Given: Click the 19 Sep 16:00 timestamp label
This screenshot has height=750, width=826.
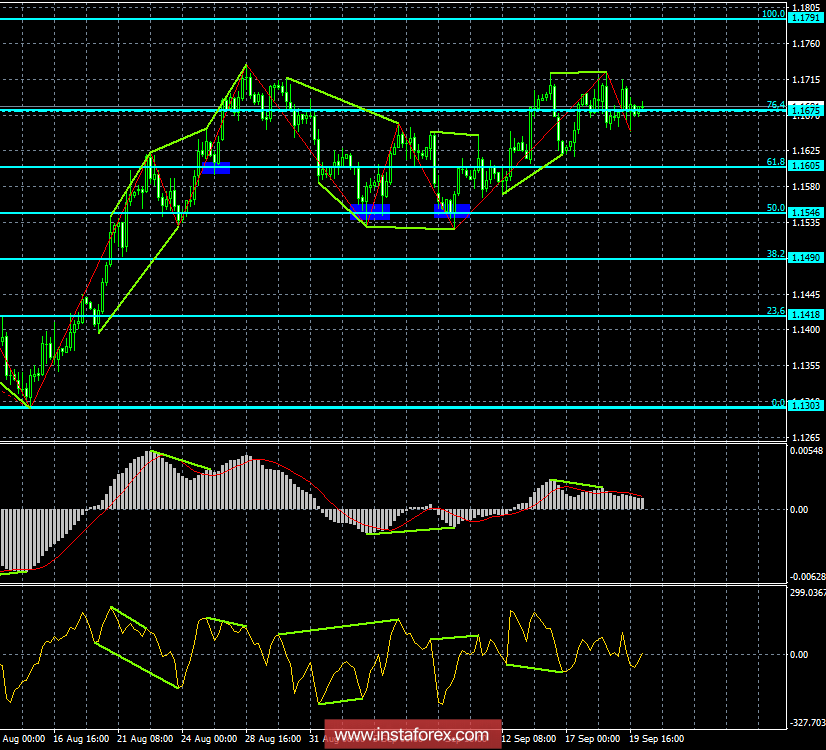Looking at the screenshot, I should pos(658,738).
